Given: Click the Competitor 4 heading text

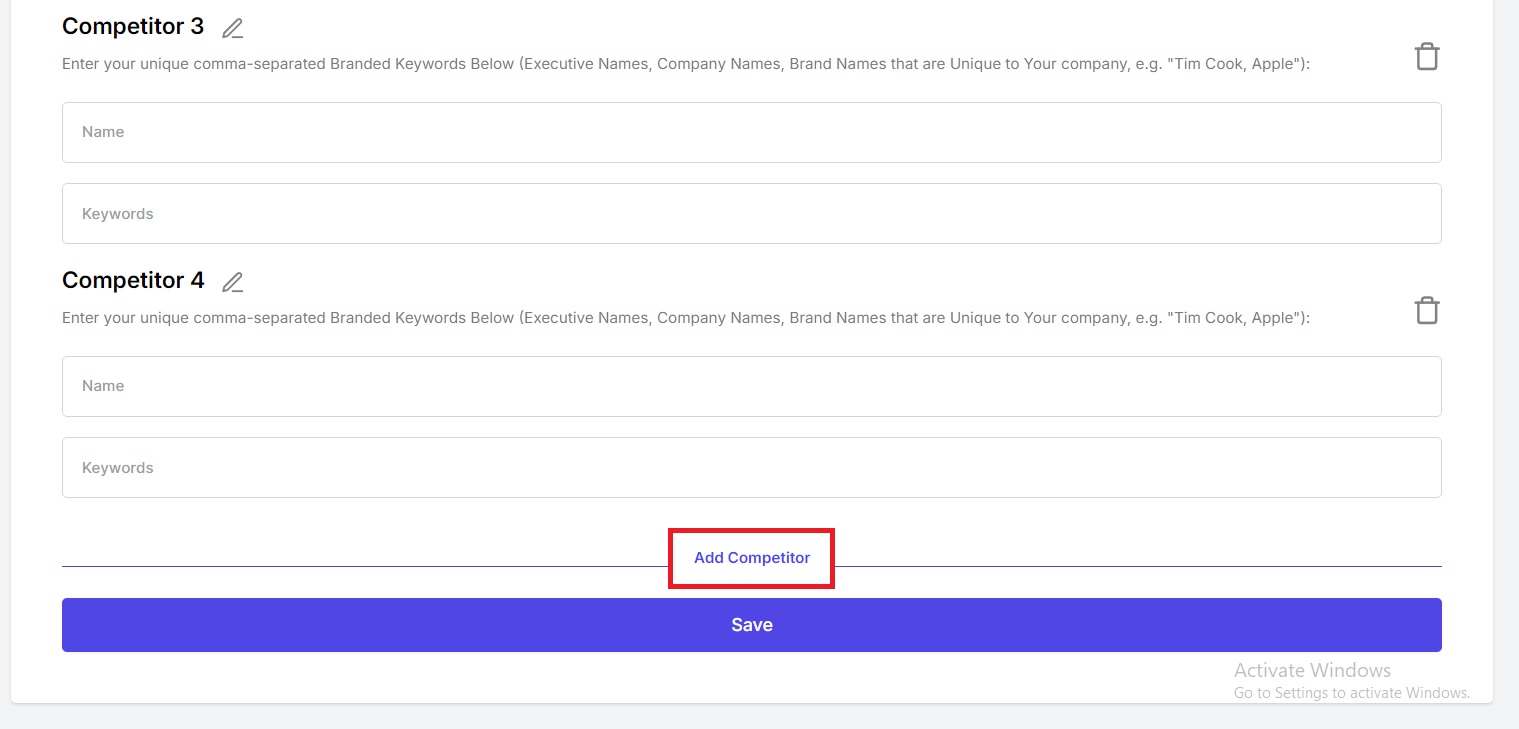Looking at the screenshot, I should 133,281.
